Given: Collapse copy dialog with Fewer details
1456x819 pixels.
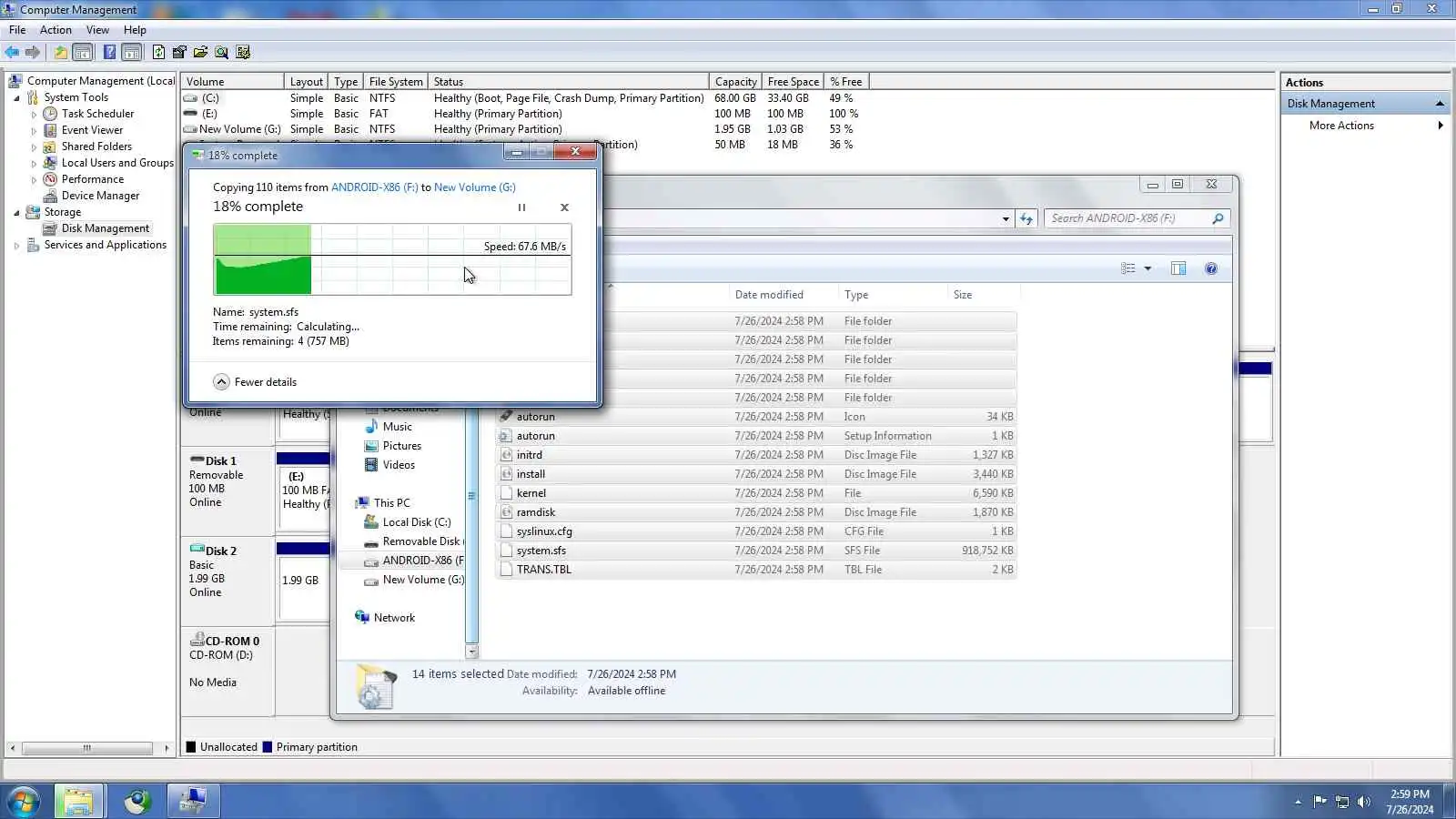Looking at the screenshot, I should point(255,382).
